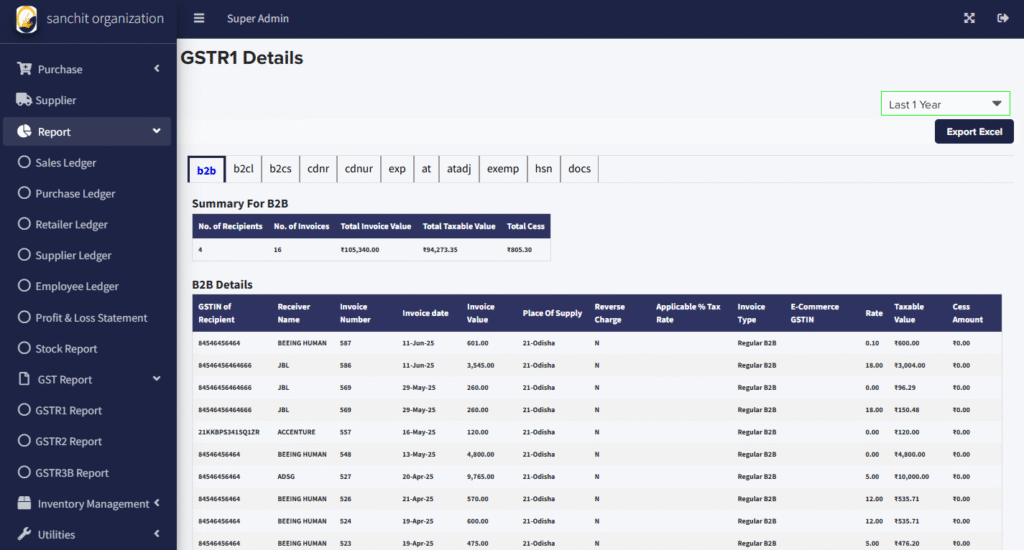Click the logout icon in header
This screenshot has width=1024, height=550.
coord(1002,18)
